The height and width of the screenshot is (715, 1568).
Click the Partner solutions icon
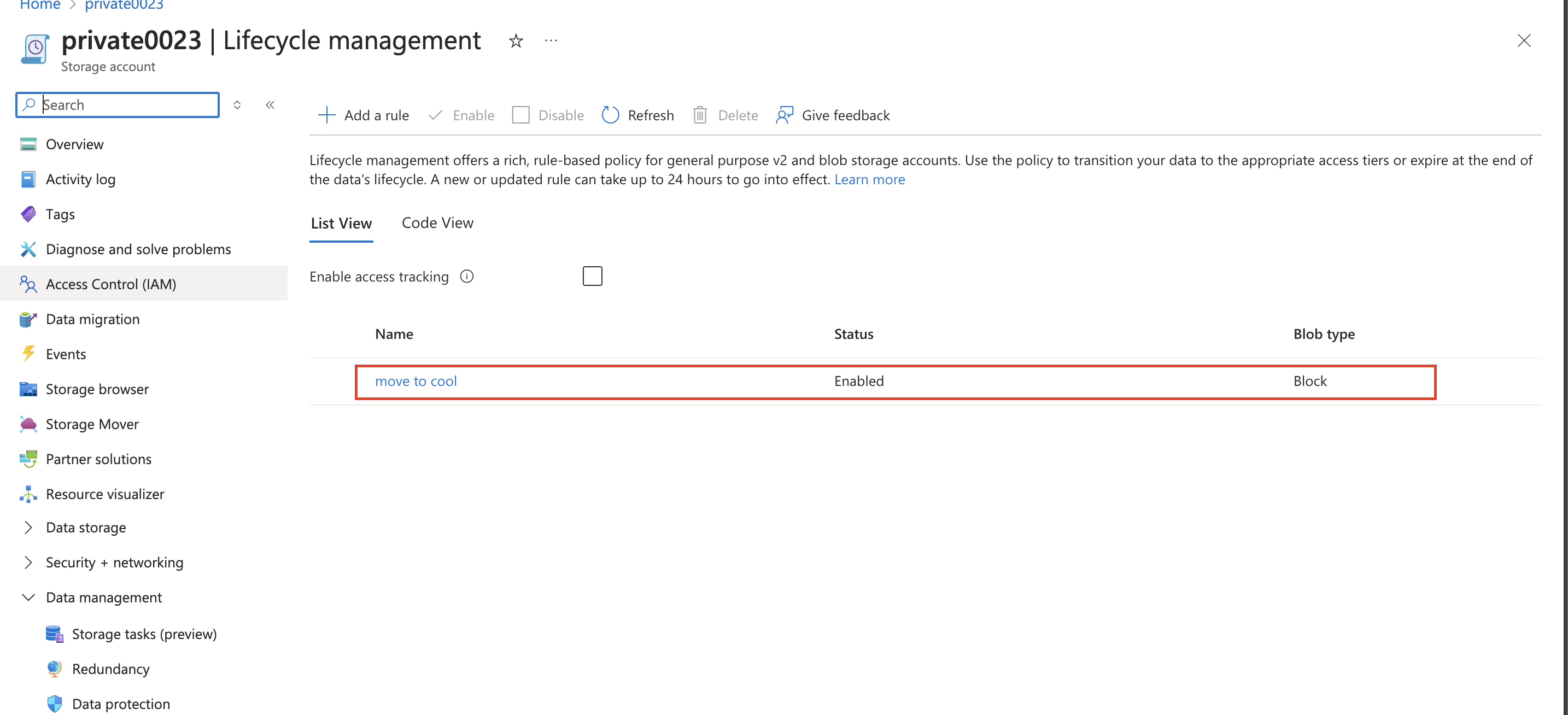(28, 459)
